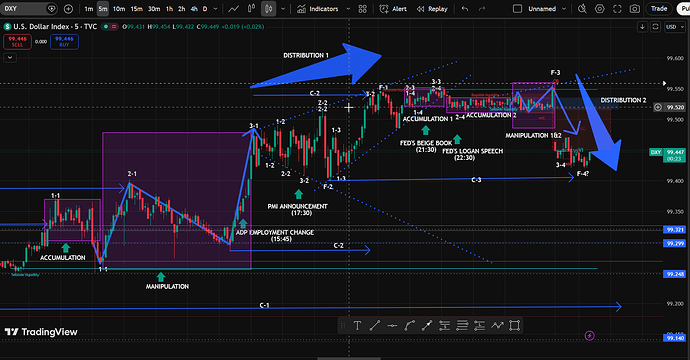The width and height of the screenshot is (690, 360).
Task: Click the symbol flag icon in search box
Action: click(x=51, y=9)
